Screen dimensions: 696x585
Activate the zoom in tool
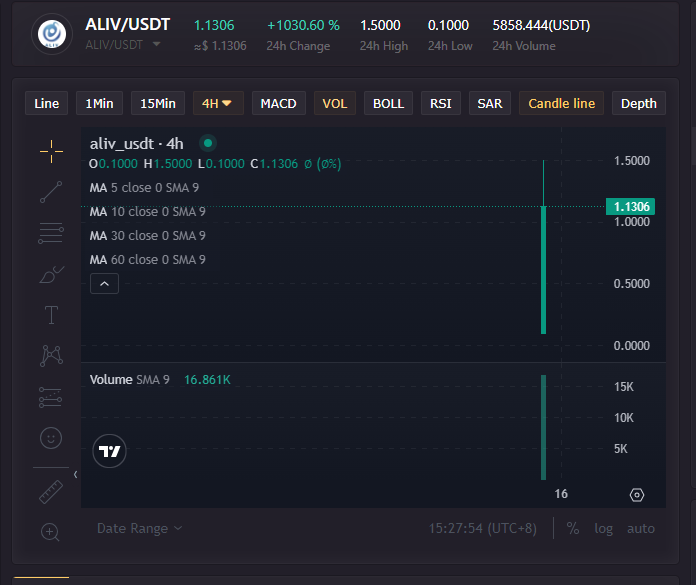pos(50,532)
